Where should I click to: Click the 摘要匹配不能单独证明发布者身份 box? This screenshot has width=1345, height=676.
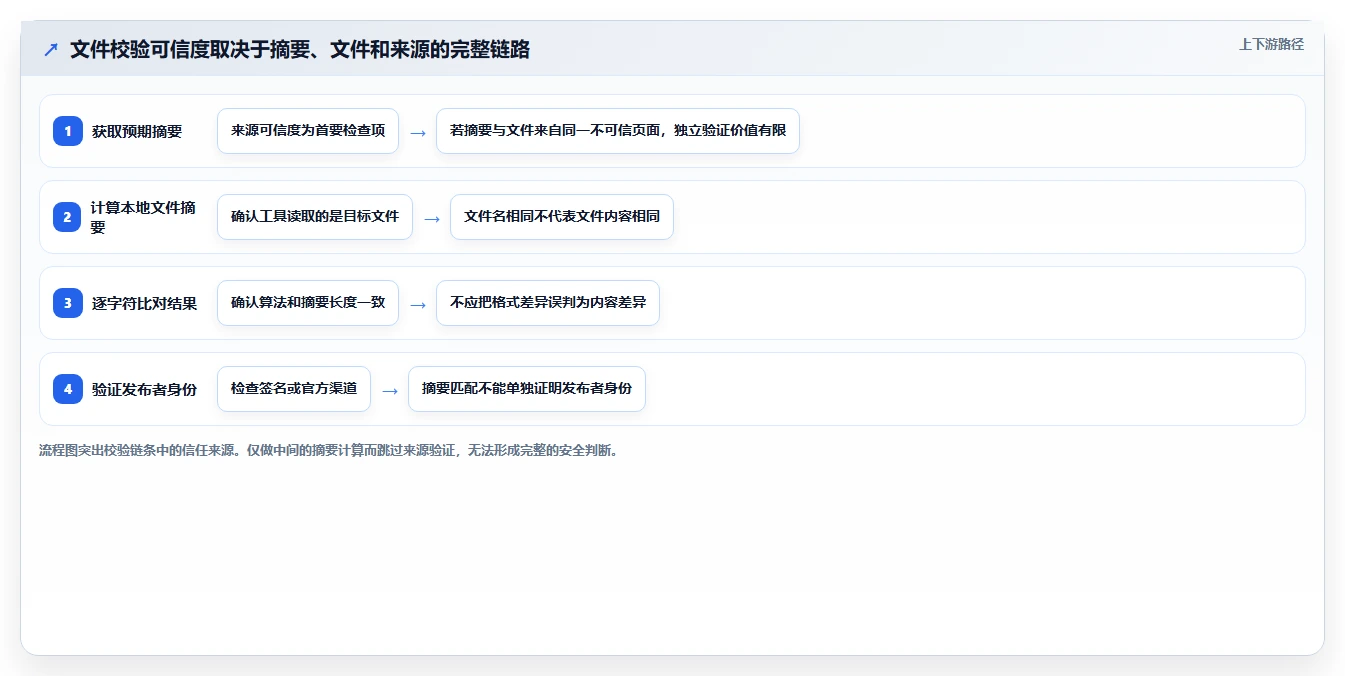coord(527,389)
